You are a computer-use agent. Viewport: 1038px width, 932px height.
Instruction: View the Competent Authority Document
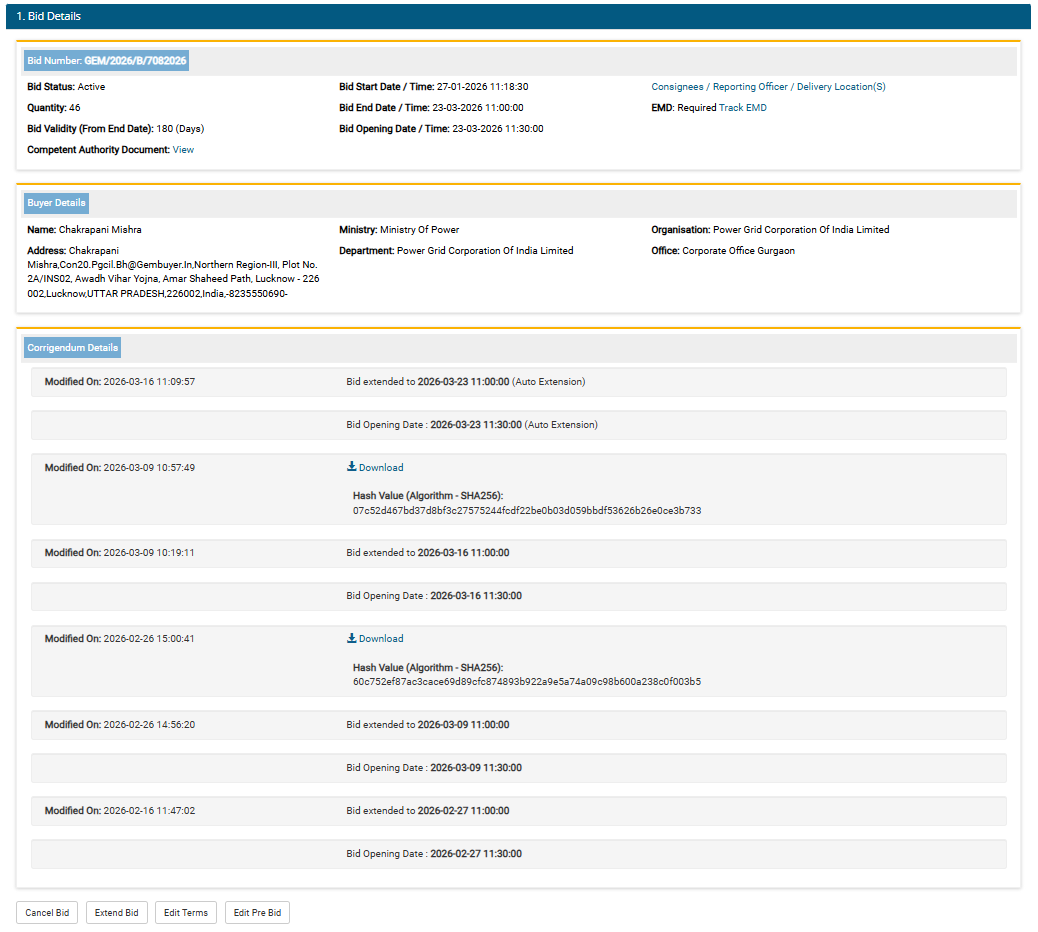coord(183,150)
